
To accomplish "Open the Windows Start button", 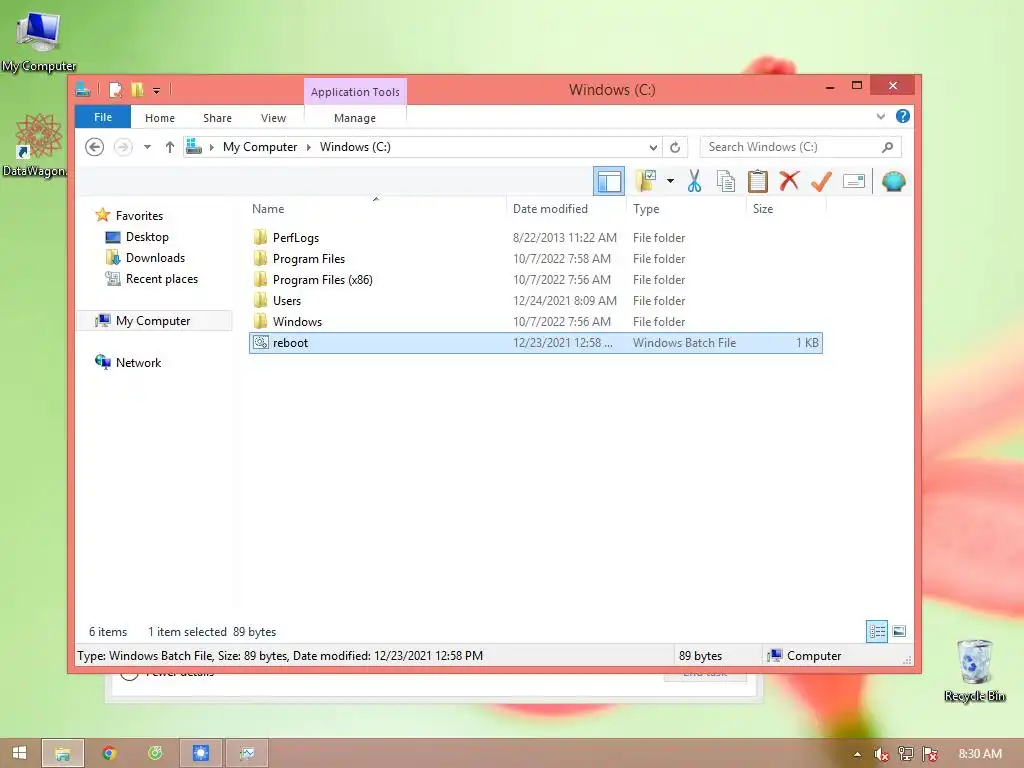I will [20, 753].
